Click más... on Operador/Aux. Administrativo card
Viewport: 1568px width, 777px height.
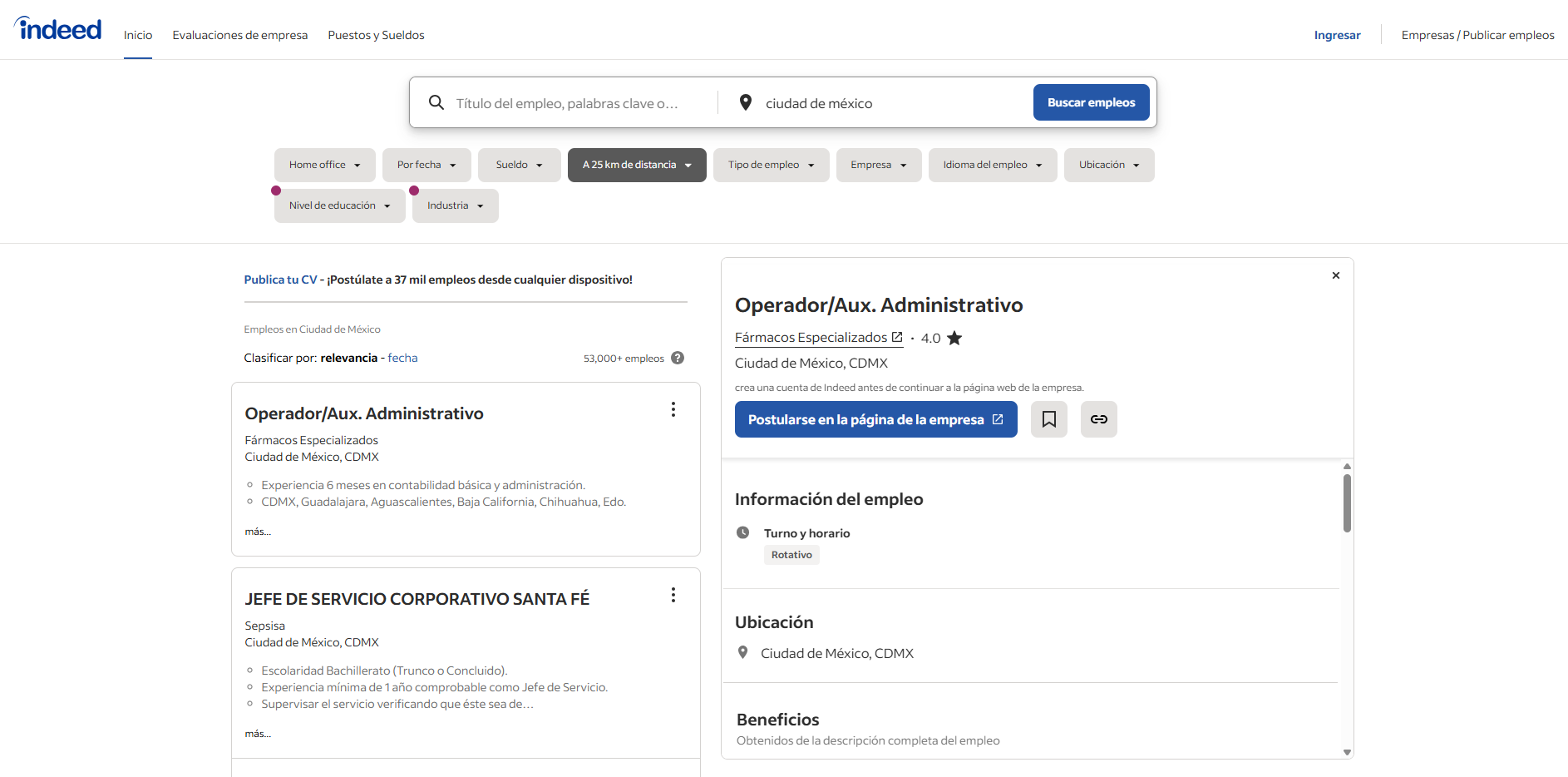tap(258, 532)
